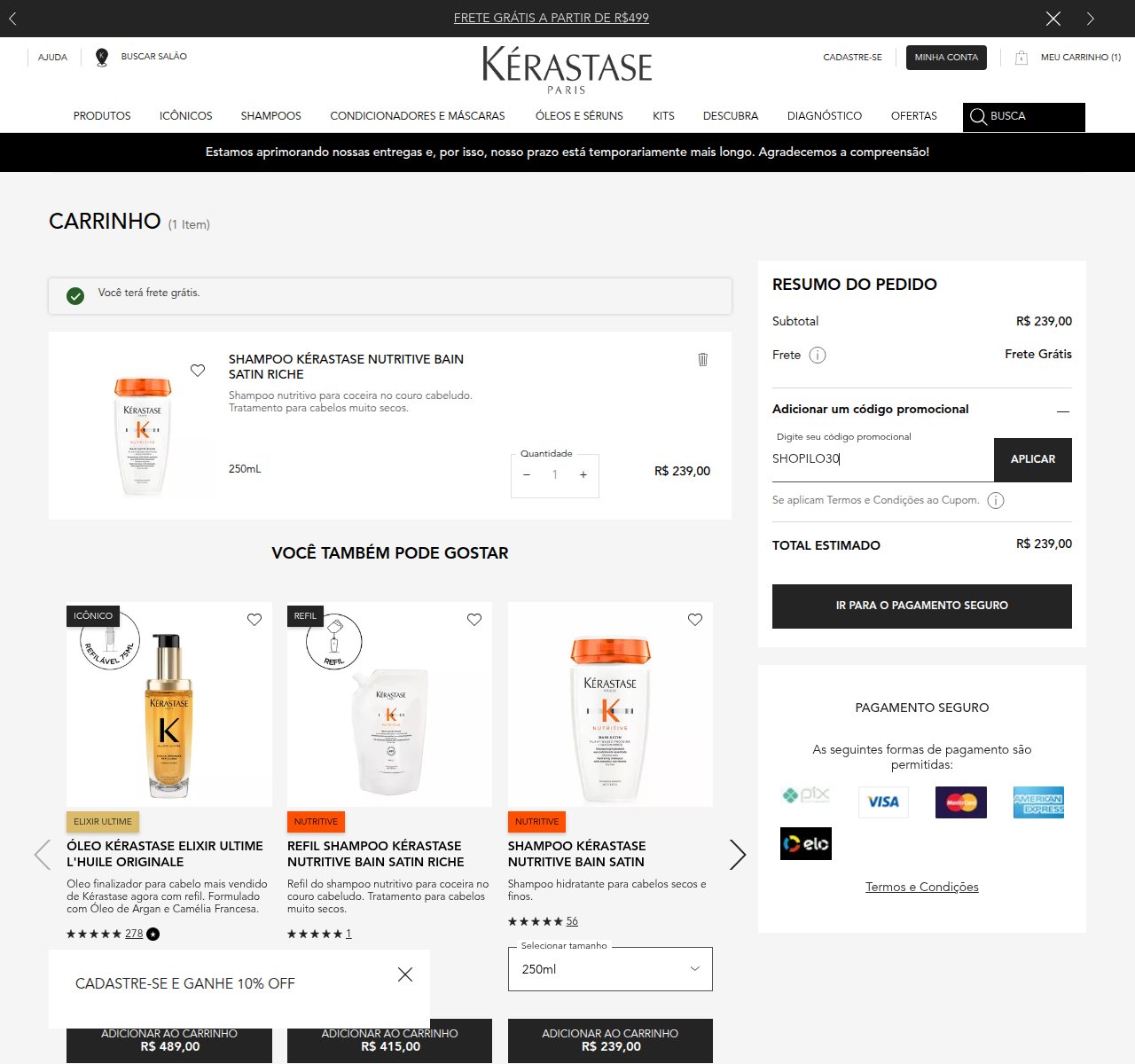Click the Busca search field
This screenshot has height=1064, width=1135.
1024,117
